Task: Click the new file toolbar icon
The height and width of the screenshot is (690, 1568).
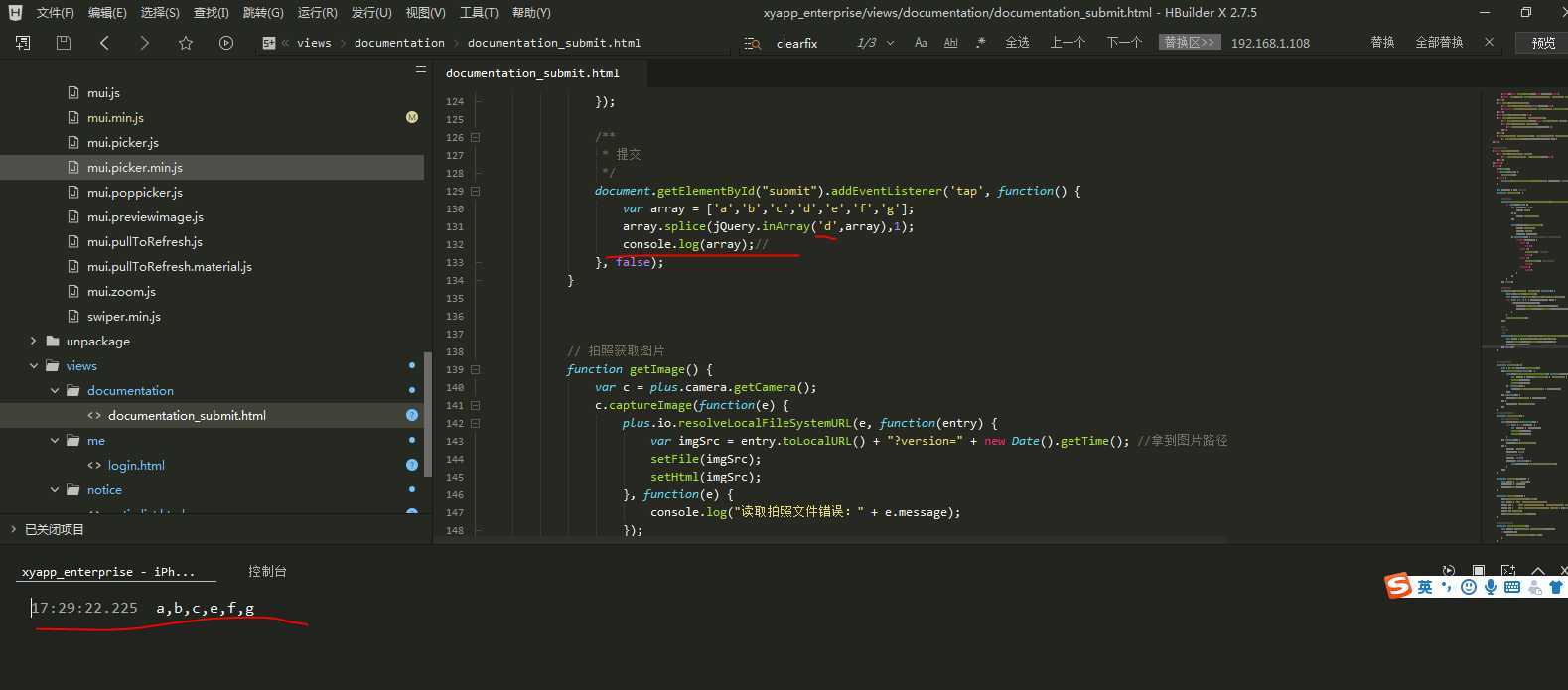Action: 23,43
